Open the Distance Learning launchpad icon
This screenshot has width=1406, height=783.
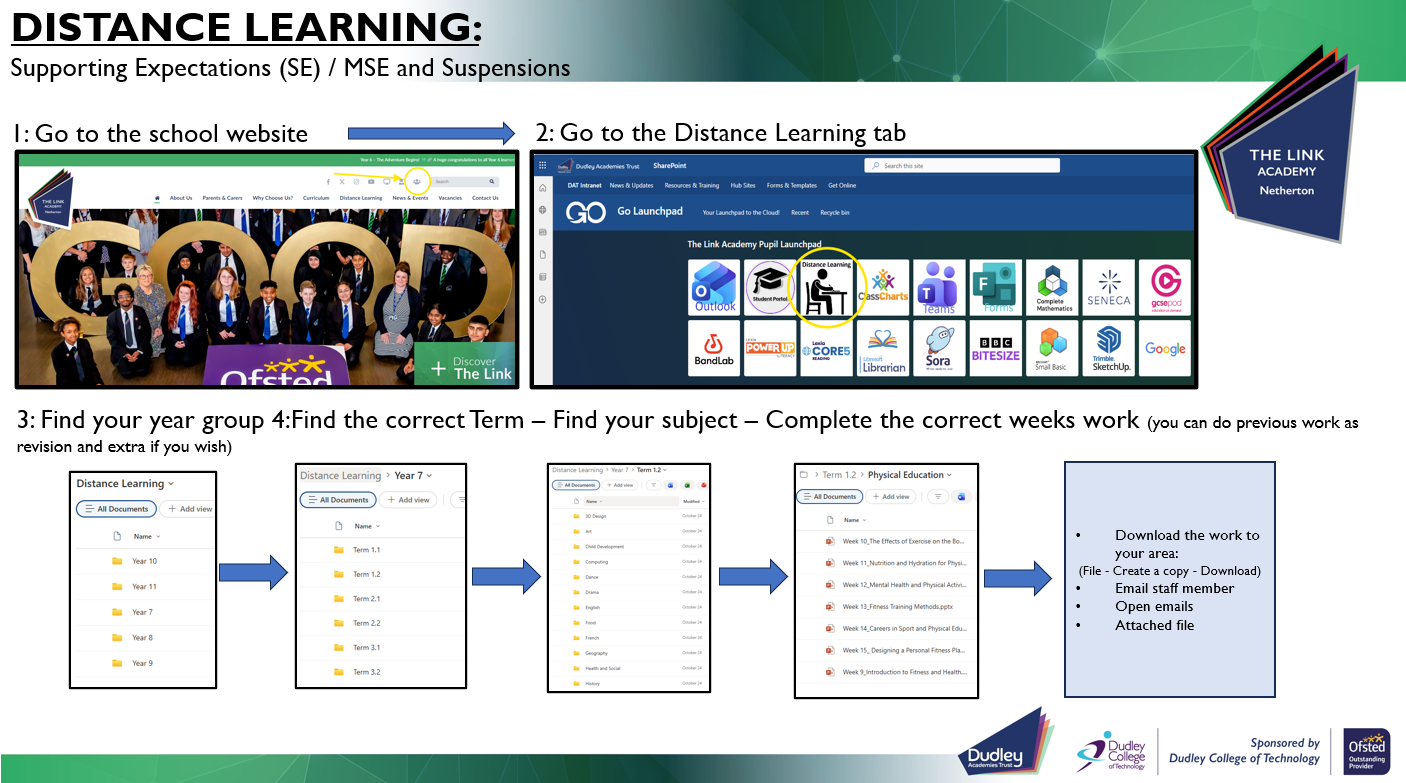824,288
